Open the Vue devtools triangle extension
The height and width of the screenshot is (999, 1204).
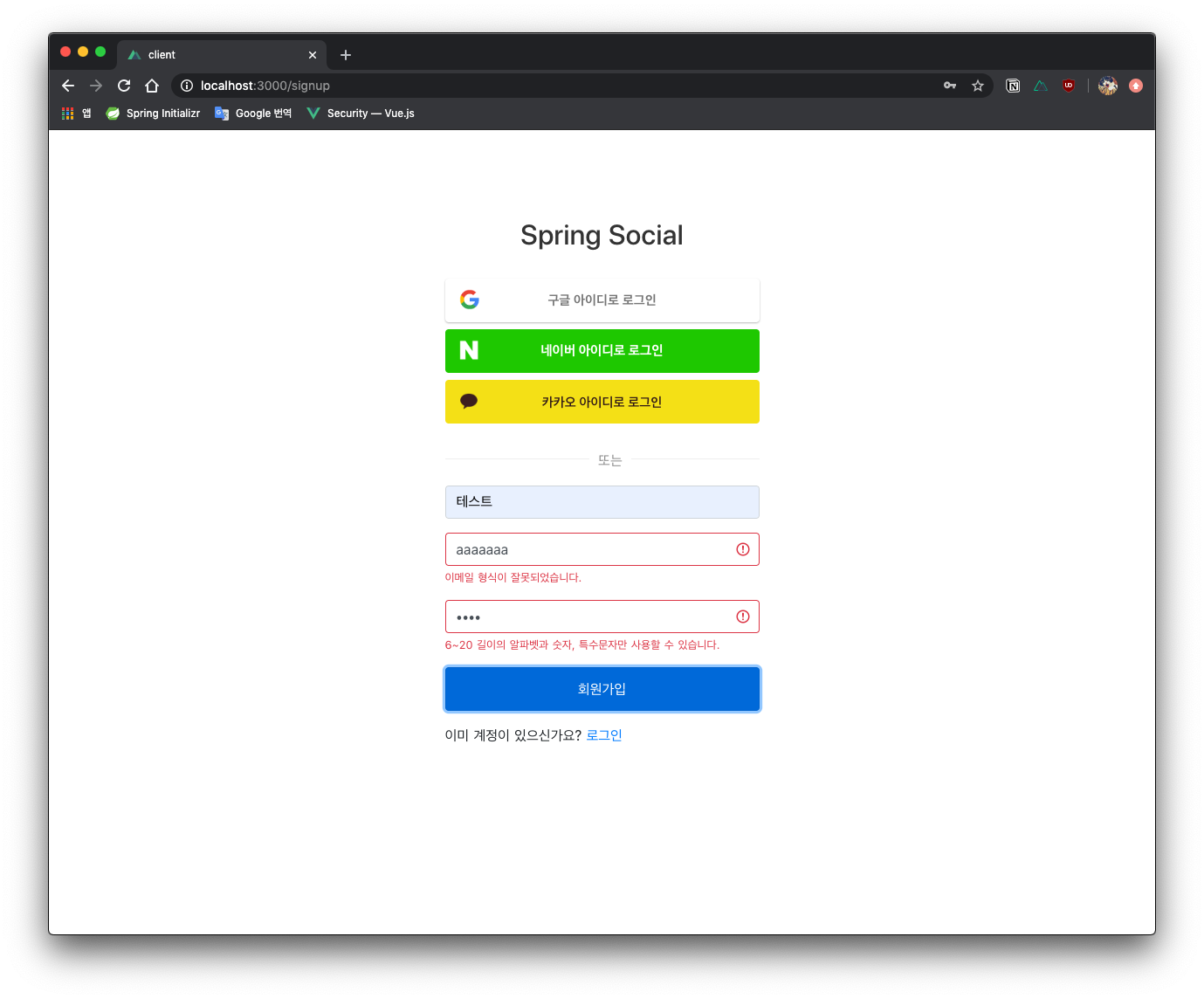tap(1041, 86)
